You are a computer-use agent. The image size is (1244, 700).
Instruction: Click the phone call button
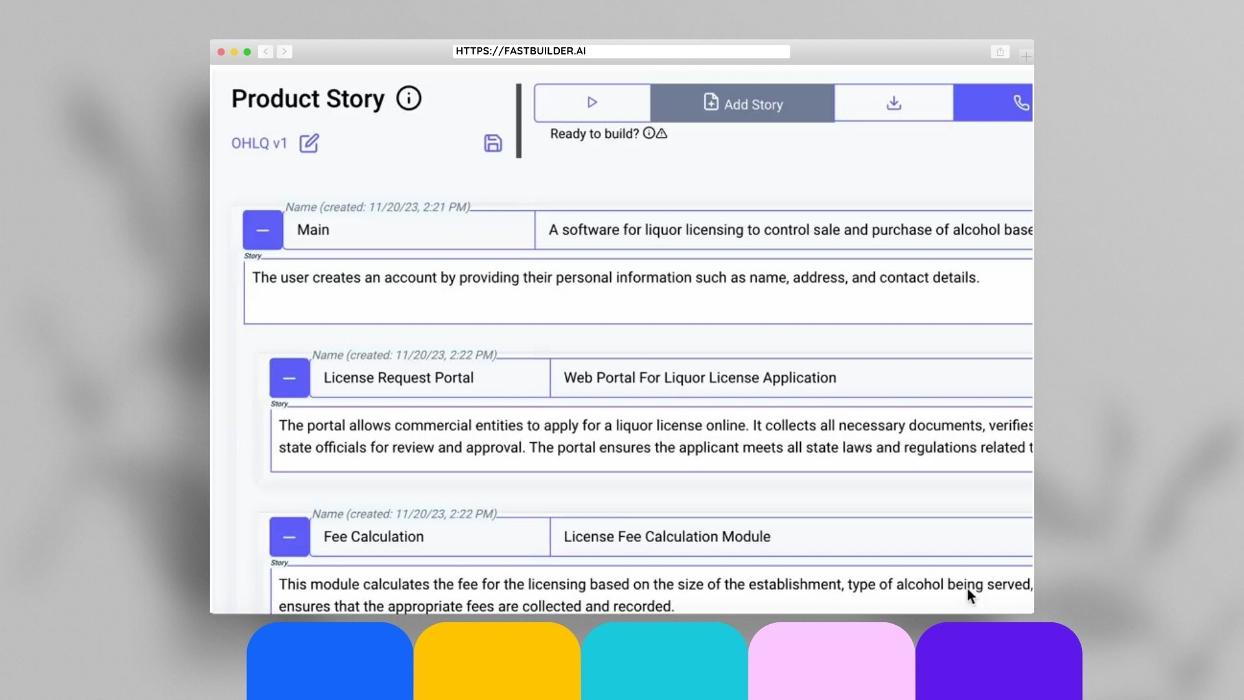click(1020, 103)
